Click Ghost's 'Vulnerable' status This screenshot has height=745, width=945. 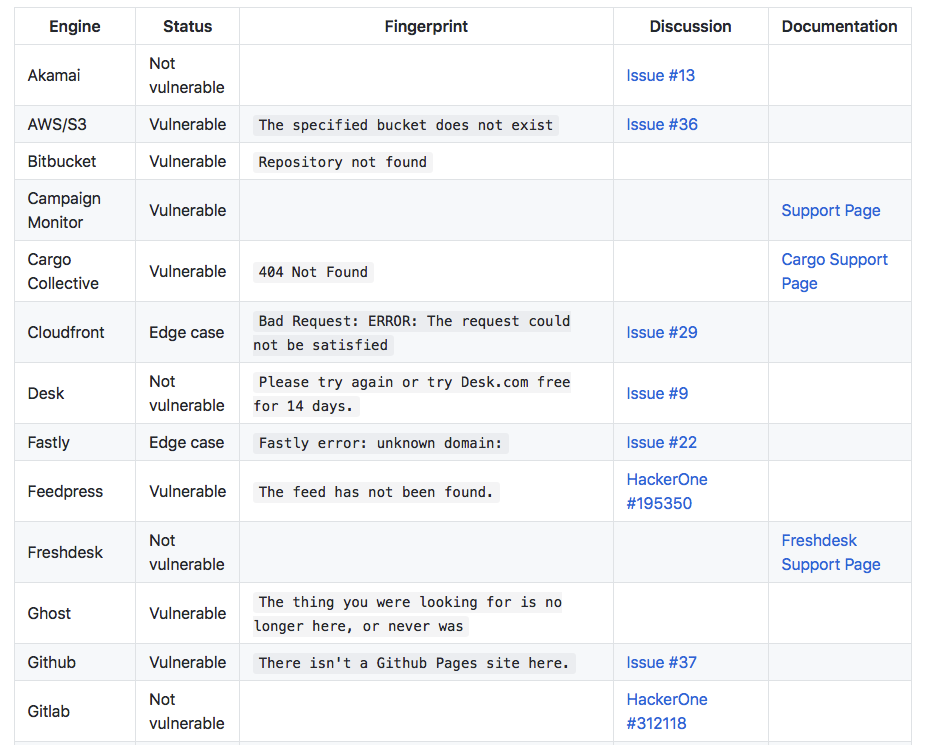pos(187,613)
